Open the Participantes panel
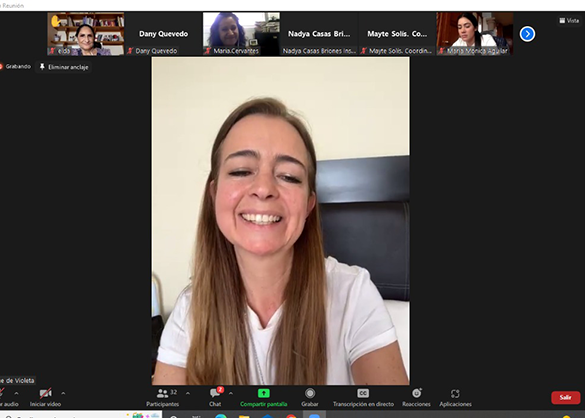This screenshot has height=418, width=585. pos(163,397)
